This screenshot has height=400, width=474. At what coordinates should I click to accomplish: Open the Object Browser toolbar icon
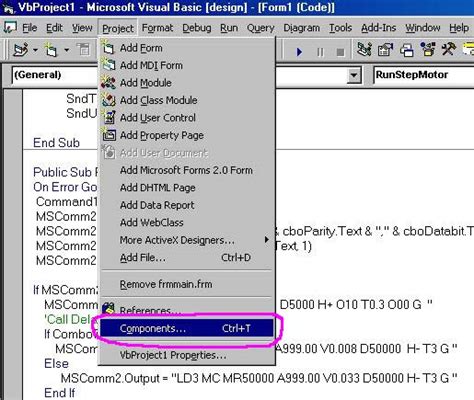click(x=428, y=50)
